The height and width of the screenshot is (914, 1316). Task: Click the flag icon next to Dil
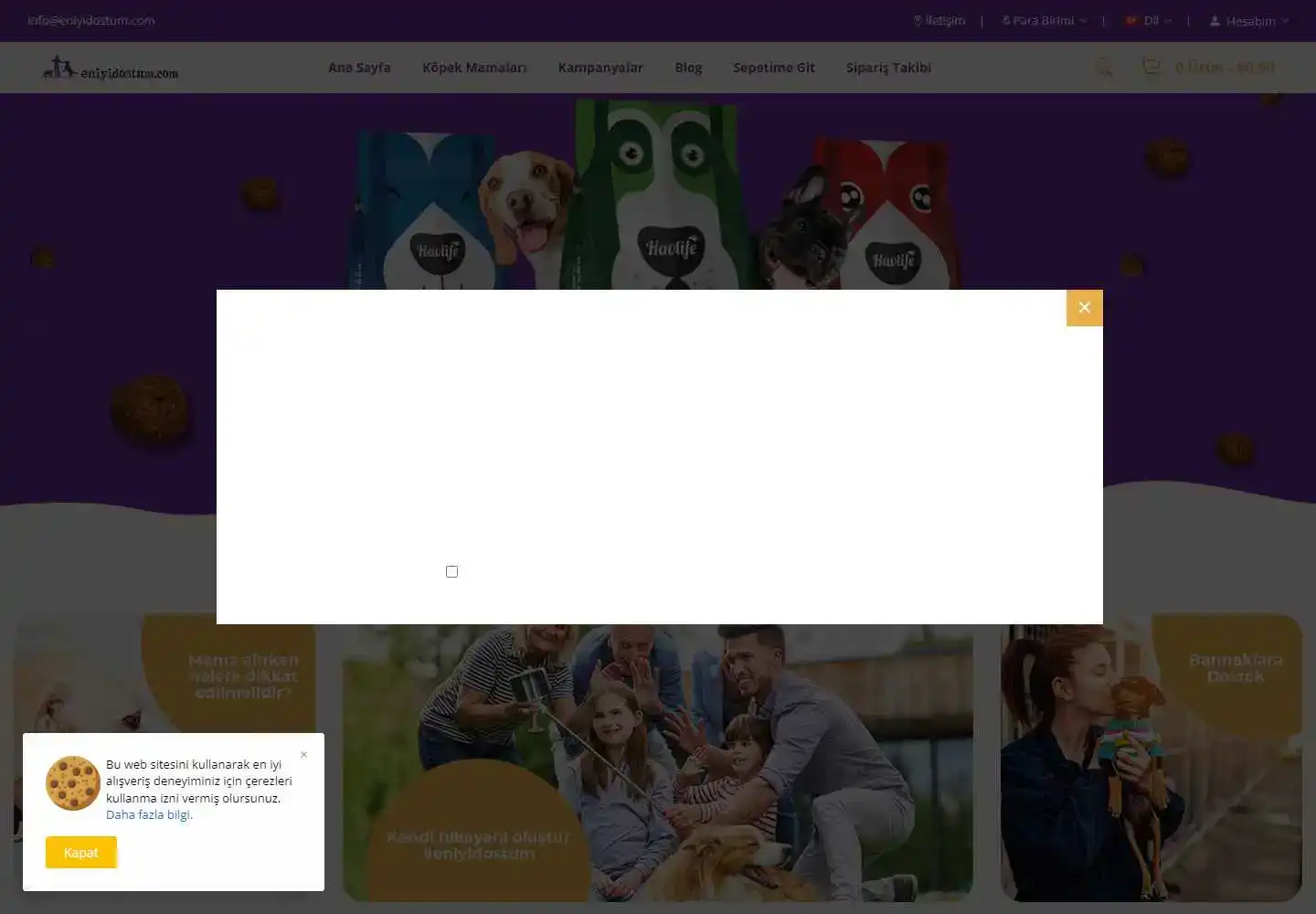(1131, 20)
